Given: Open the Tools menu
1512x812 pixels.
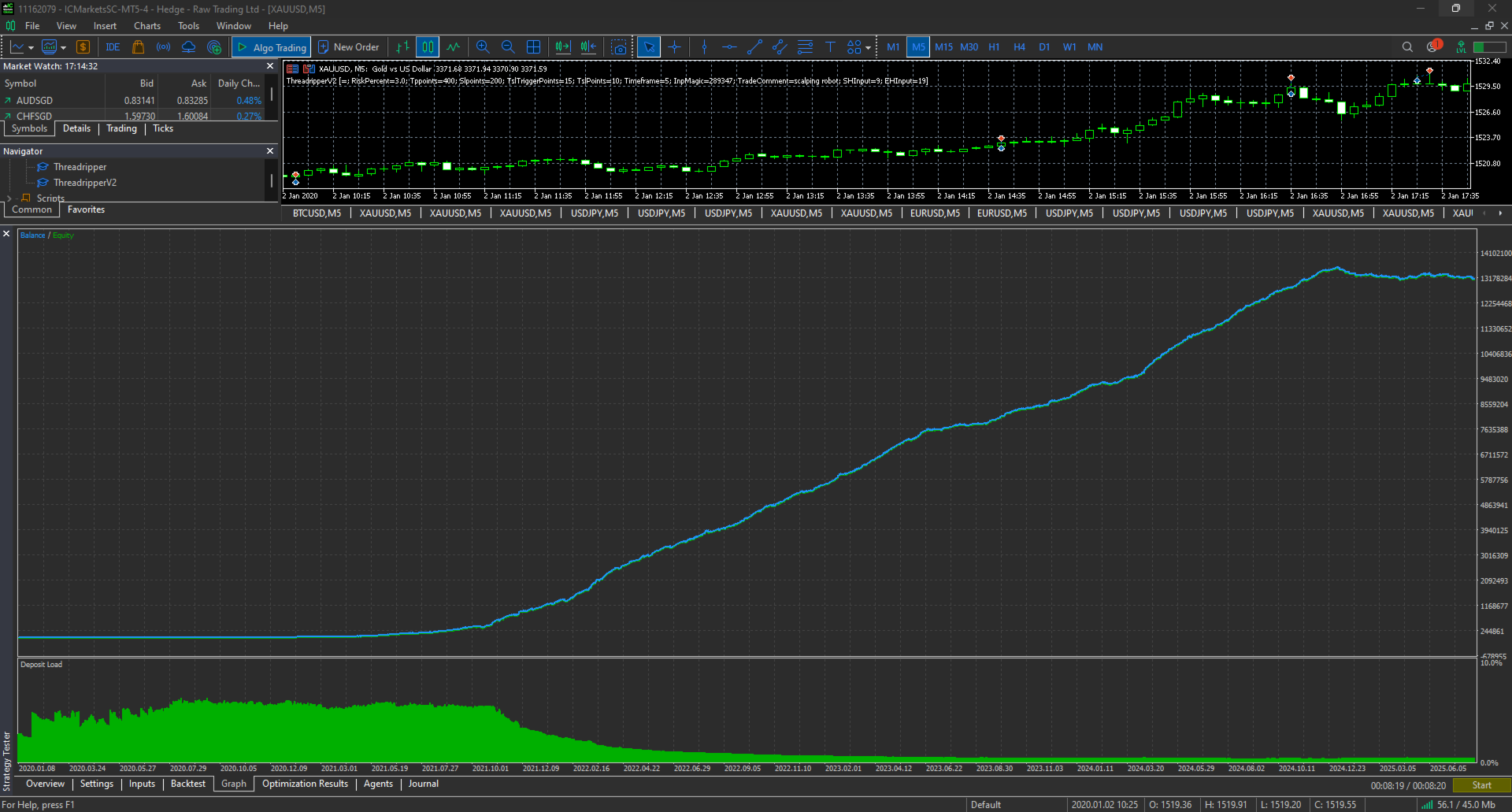Looking at the screenshot, I should tap(188, 26).
